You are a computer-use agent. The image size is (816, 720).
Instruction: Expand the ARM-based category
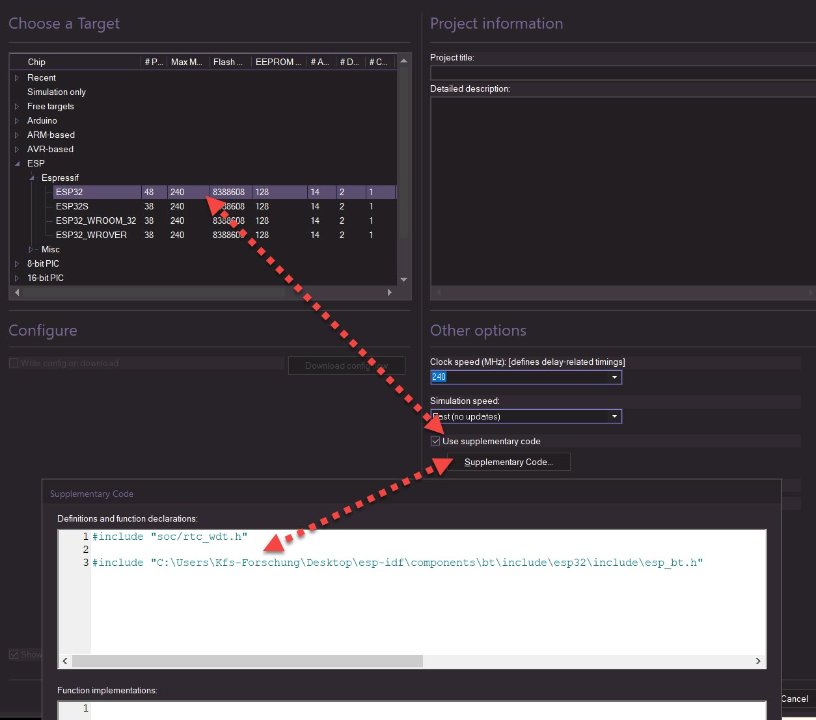pyautogui.click(x=16, y=135)
